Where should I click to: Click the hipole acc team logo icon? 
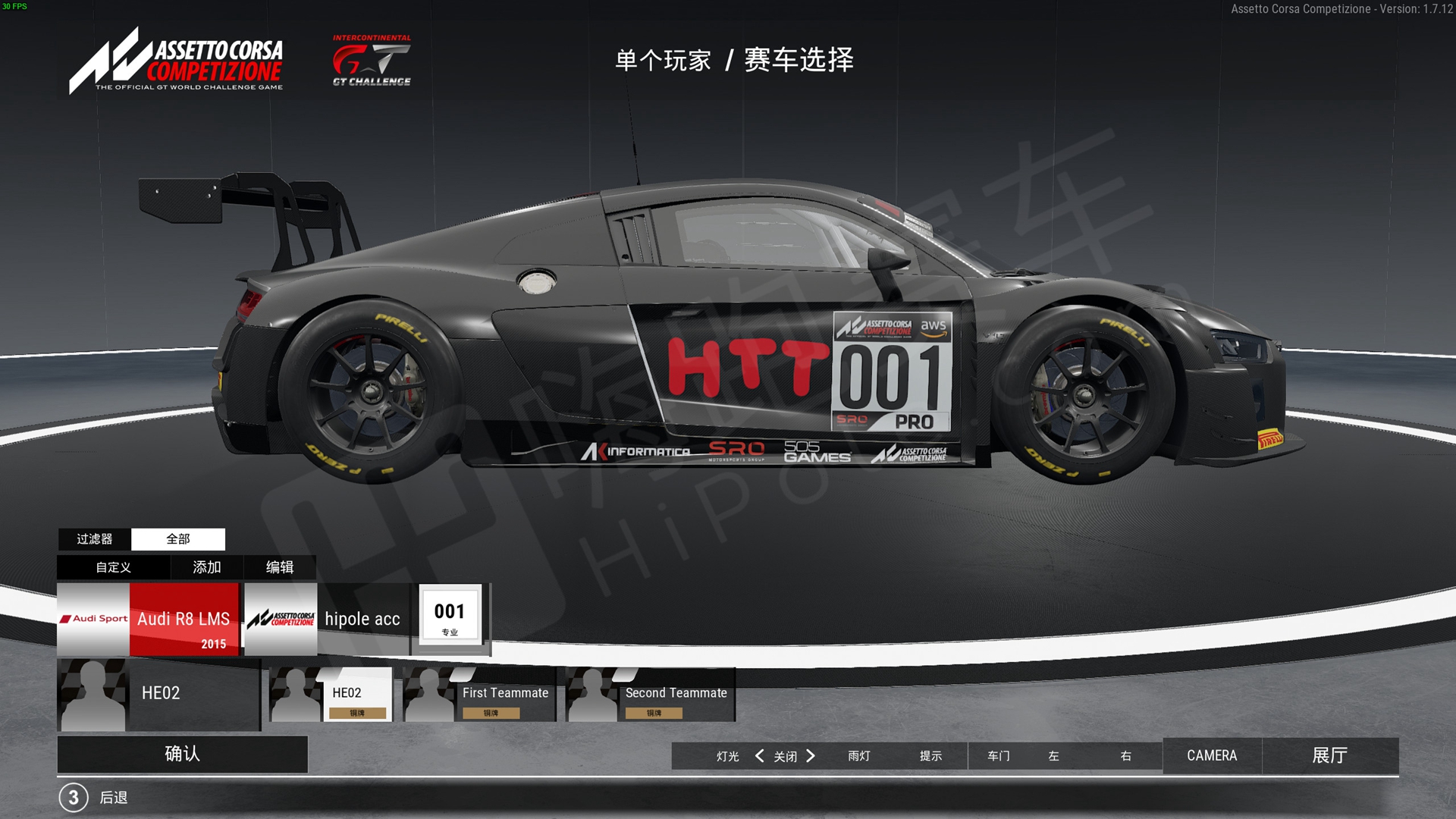click(281, 619)
